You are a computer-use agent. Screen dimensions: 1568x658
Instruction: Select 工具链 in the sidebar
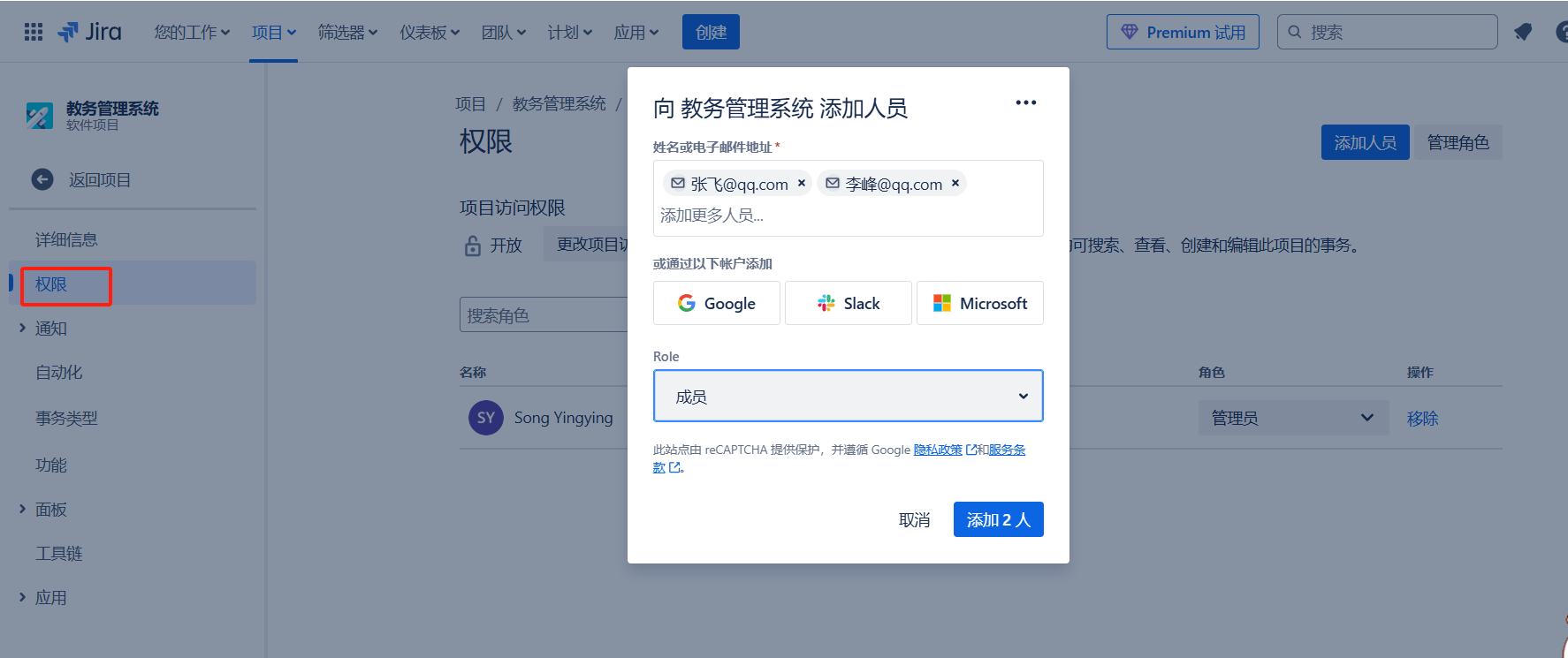(58, 554)
